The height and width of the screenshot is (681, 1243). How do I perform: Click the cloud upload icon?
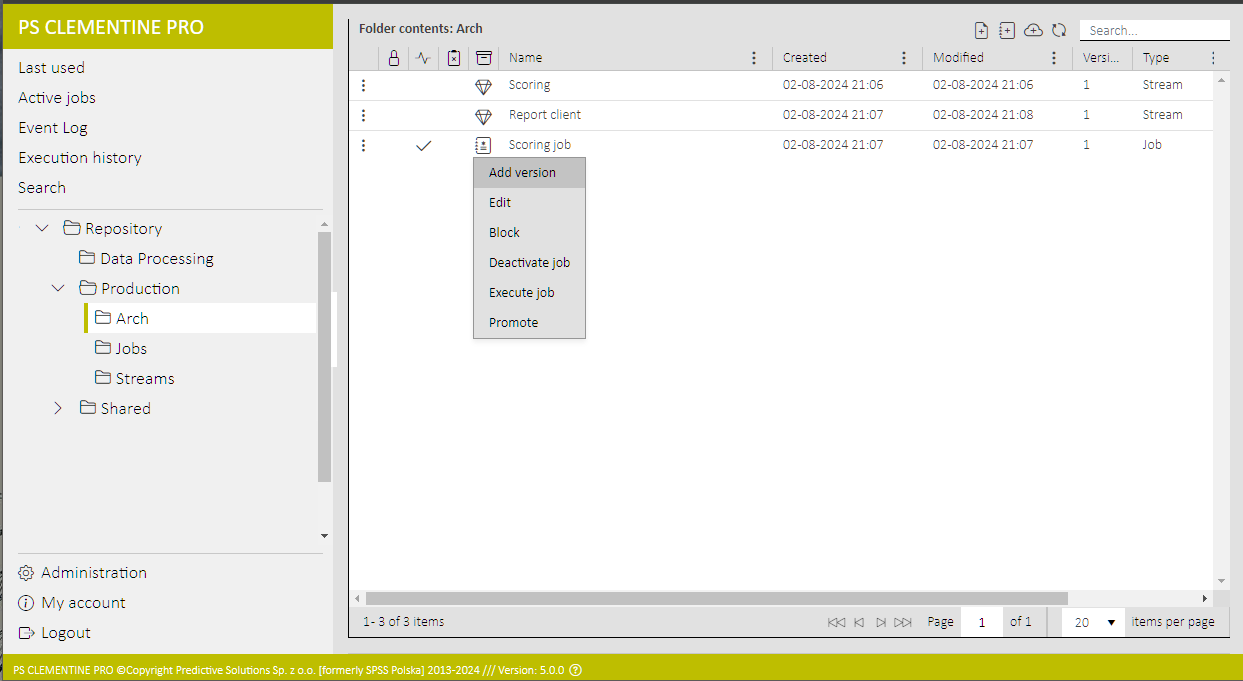pos(1033,31)
